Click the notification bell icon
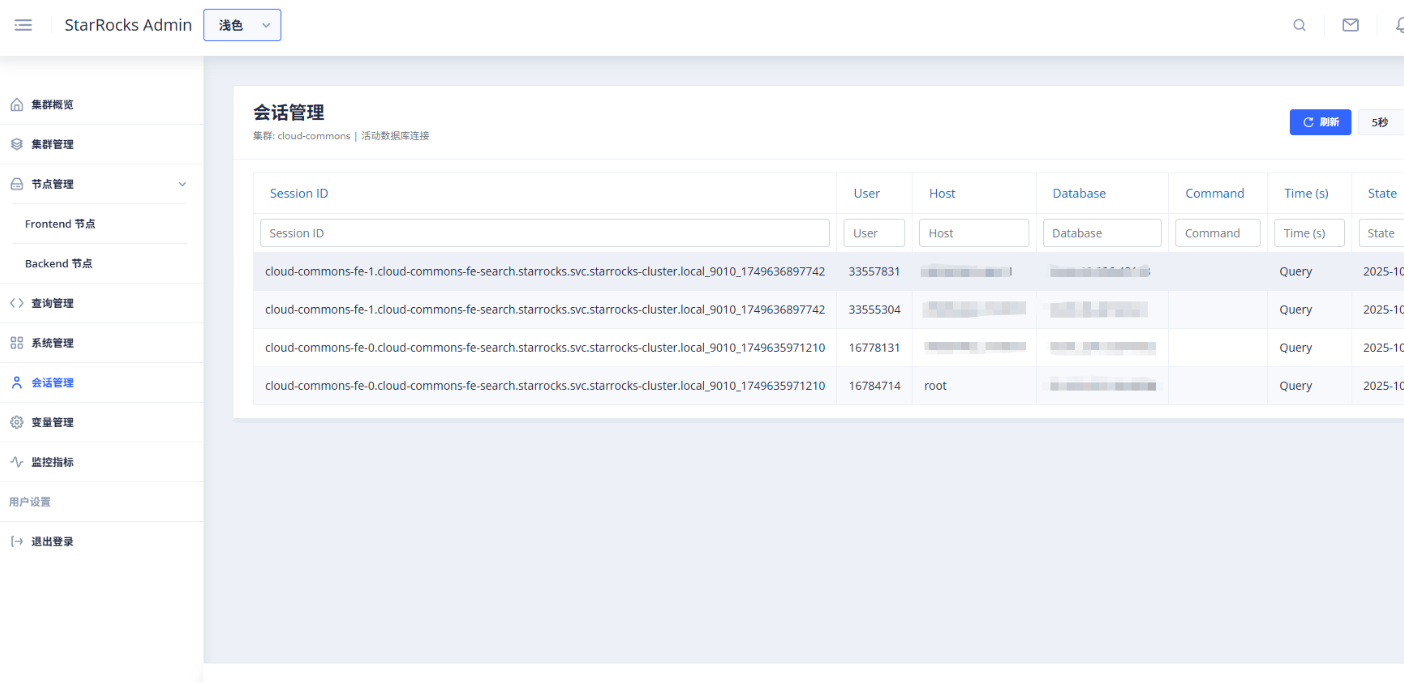 coord(1398,25)
